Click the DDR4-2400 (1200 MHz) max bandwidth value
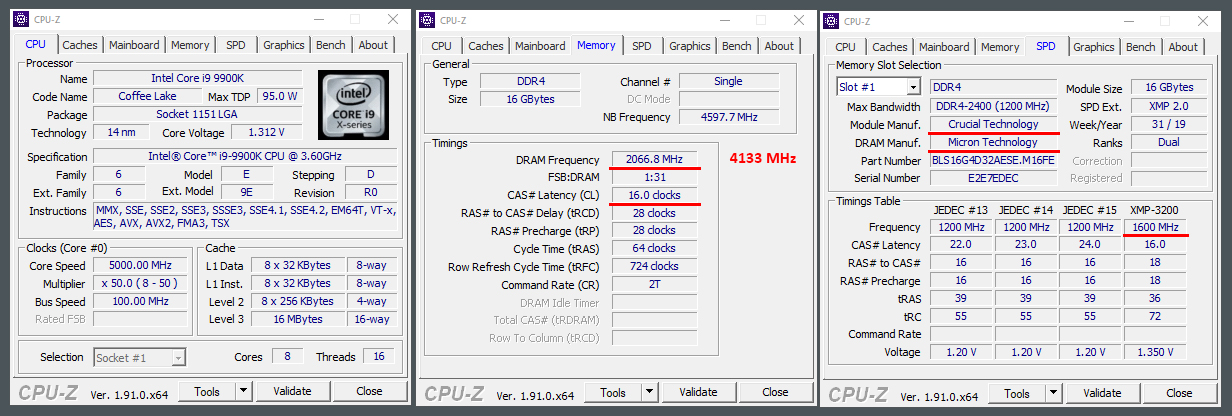1232x416 pixels. [x=993, y=107]
